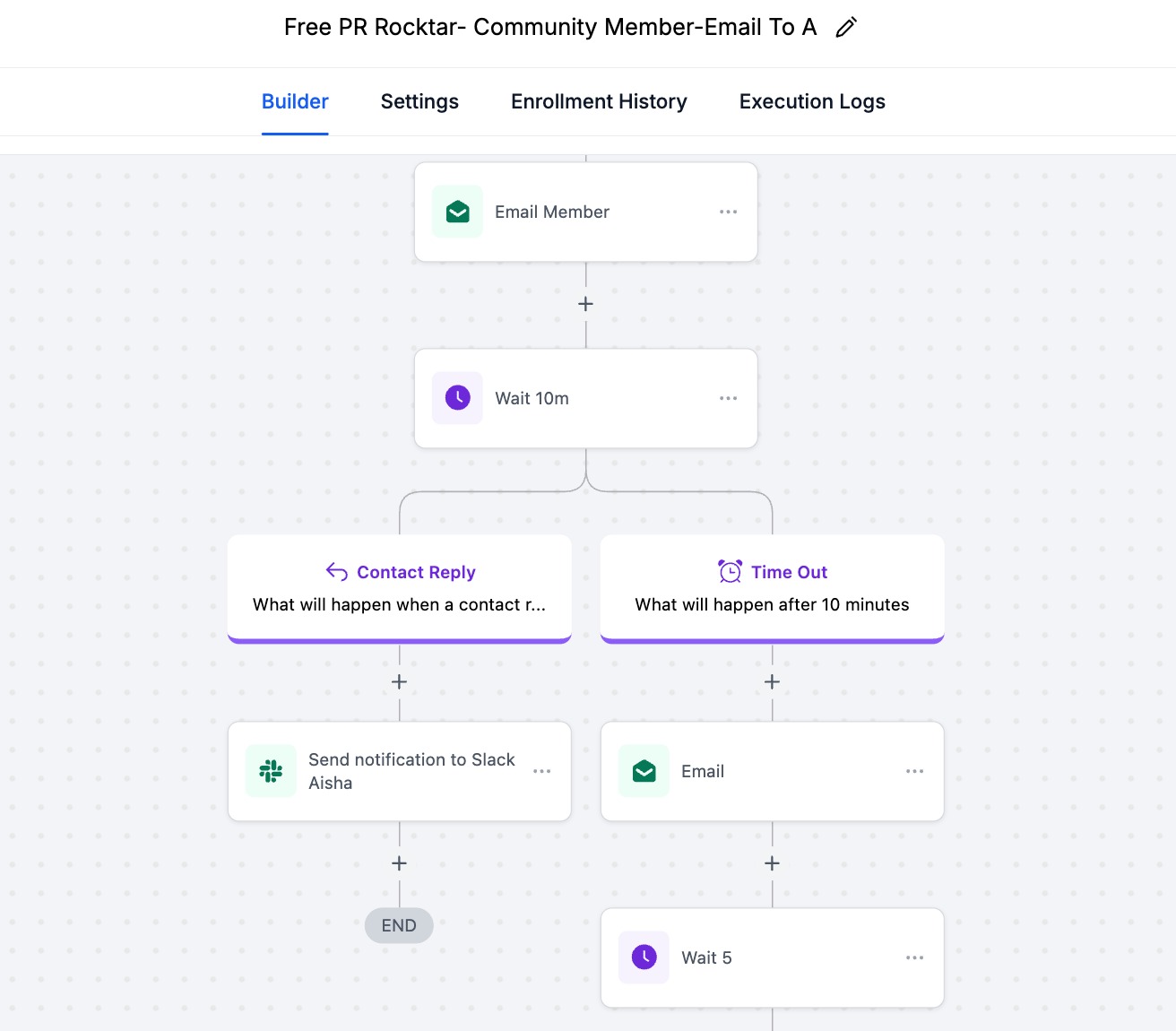Select the Contact Reply branch card
The width and height of the screenshot is (1176, 1031).
tap(400, 588)
